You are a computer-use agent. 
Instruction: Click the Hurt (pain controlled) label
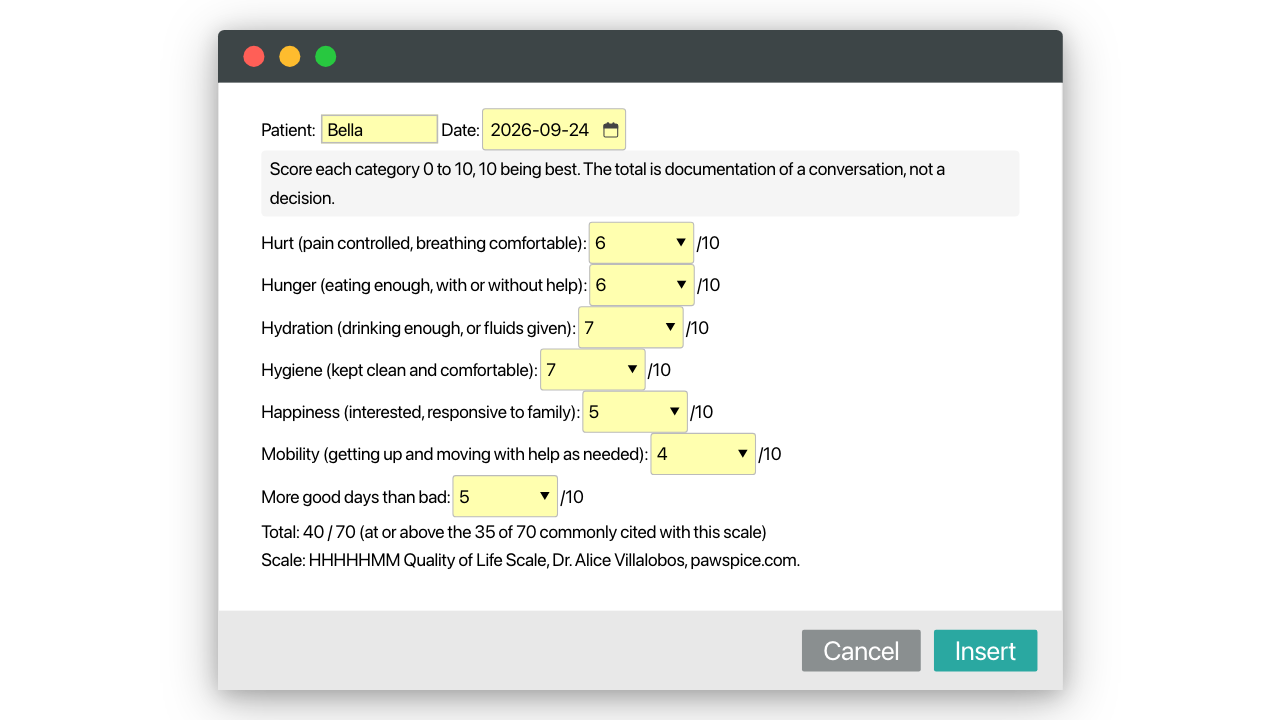pyautogui.click(x=424, y=243)
